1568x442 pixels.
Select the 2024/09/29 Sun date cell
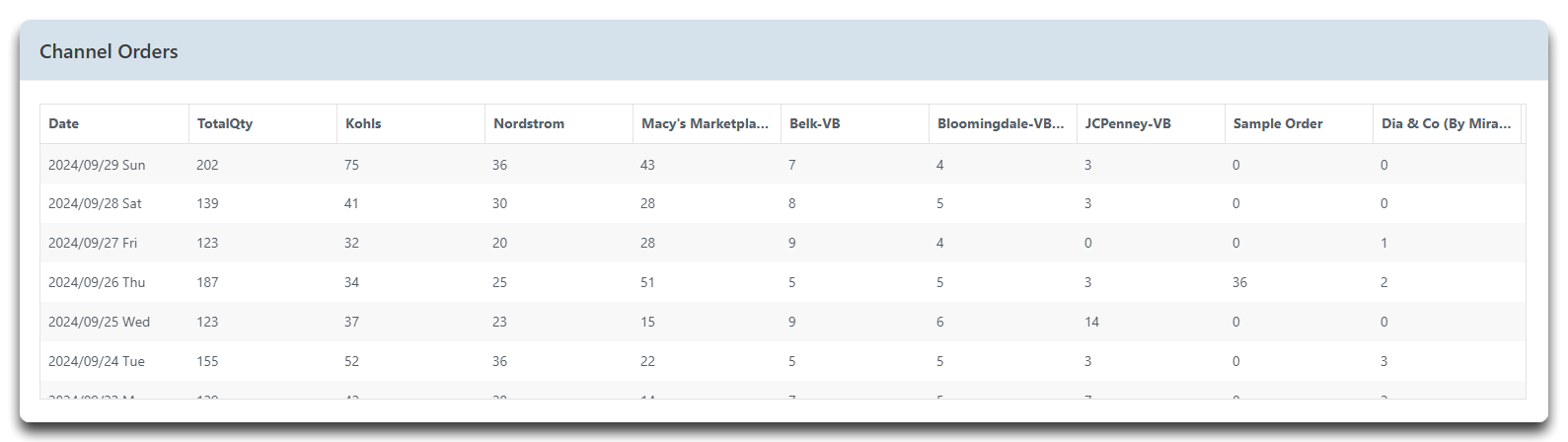click(97, 165)
